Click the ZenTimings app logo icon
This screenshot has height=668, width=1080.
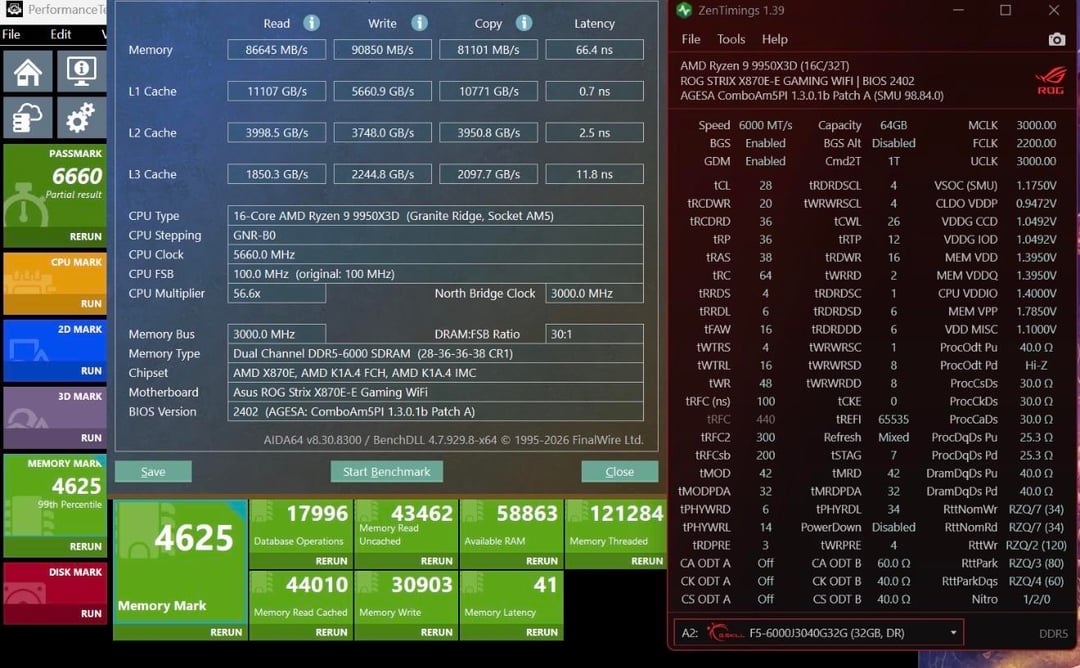[x=684, y=10]
